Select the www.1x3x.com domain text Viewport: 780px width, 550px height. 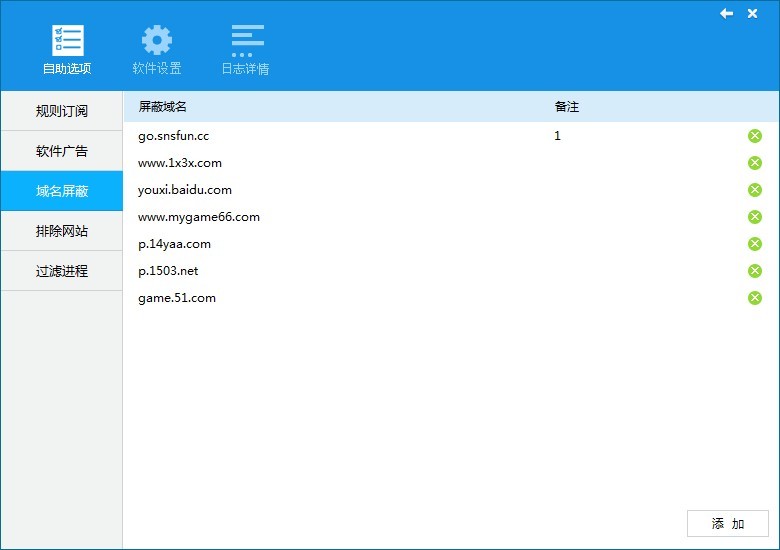tap(180, 163)
